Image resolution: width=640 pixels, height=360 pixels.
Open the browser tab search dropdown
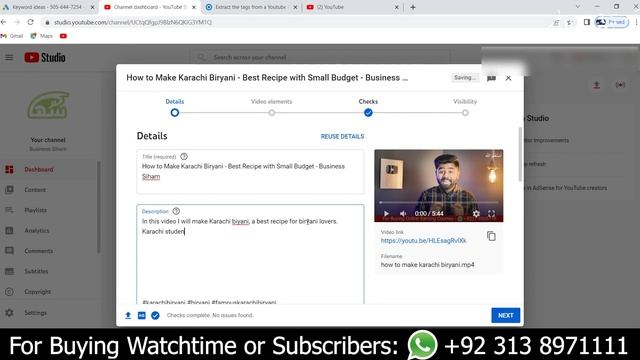[x=578, y=7]
